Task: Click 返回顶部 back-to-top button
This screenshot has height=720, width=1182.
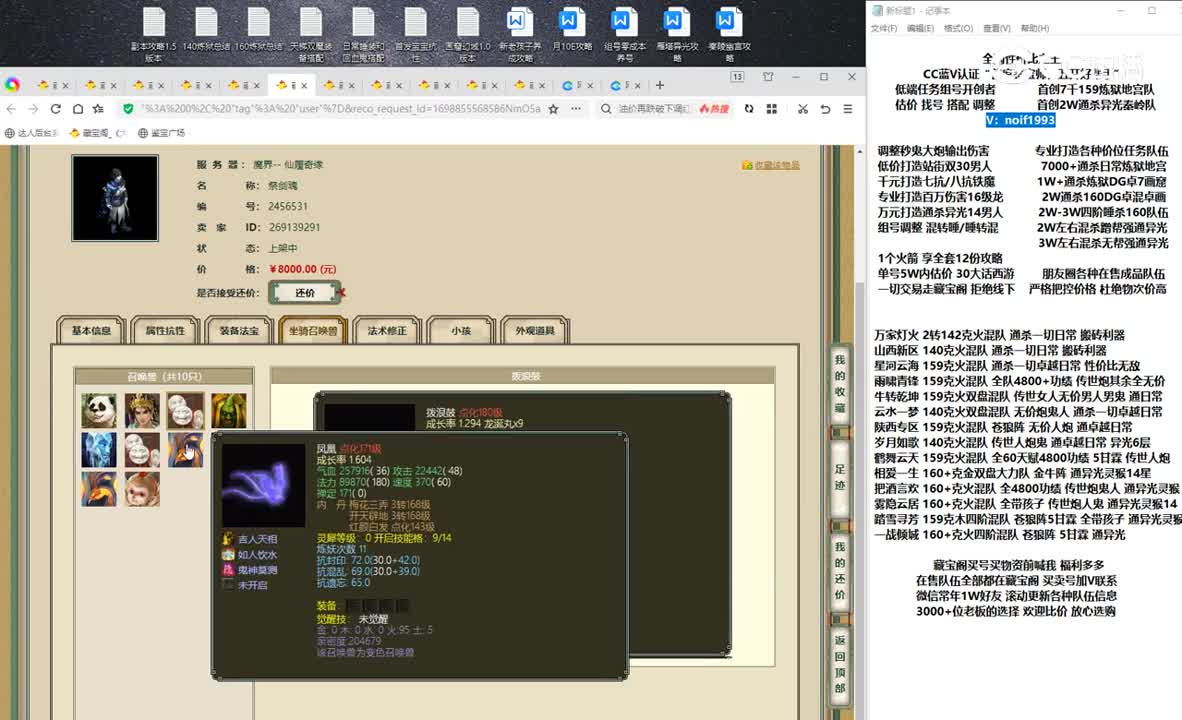Action: [840, 664]
